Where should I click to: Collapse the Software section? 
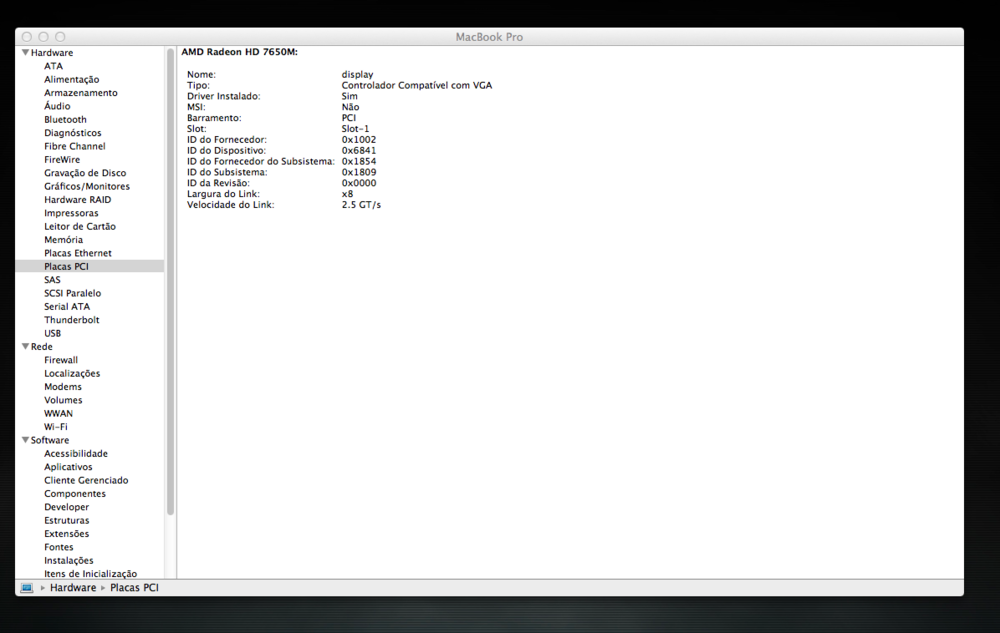(25, 440)
